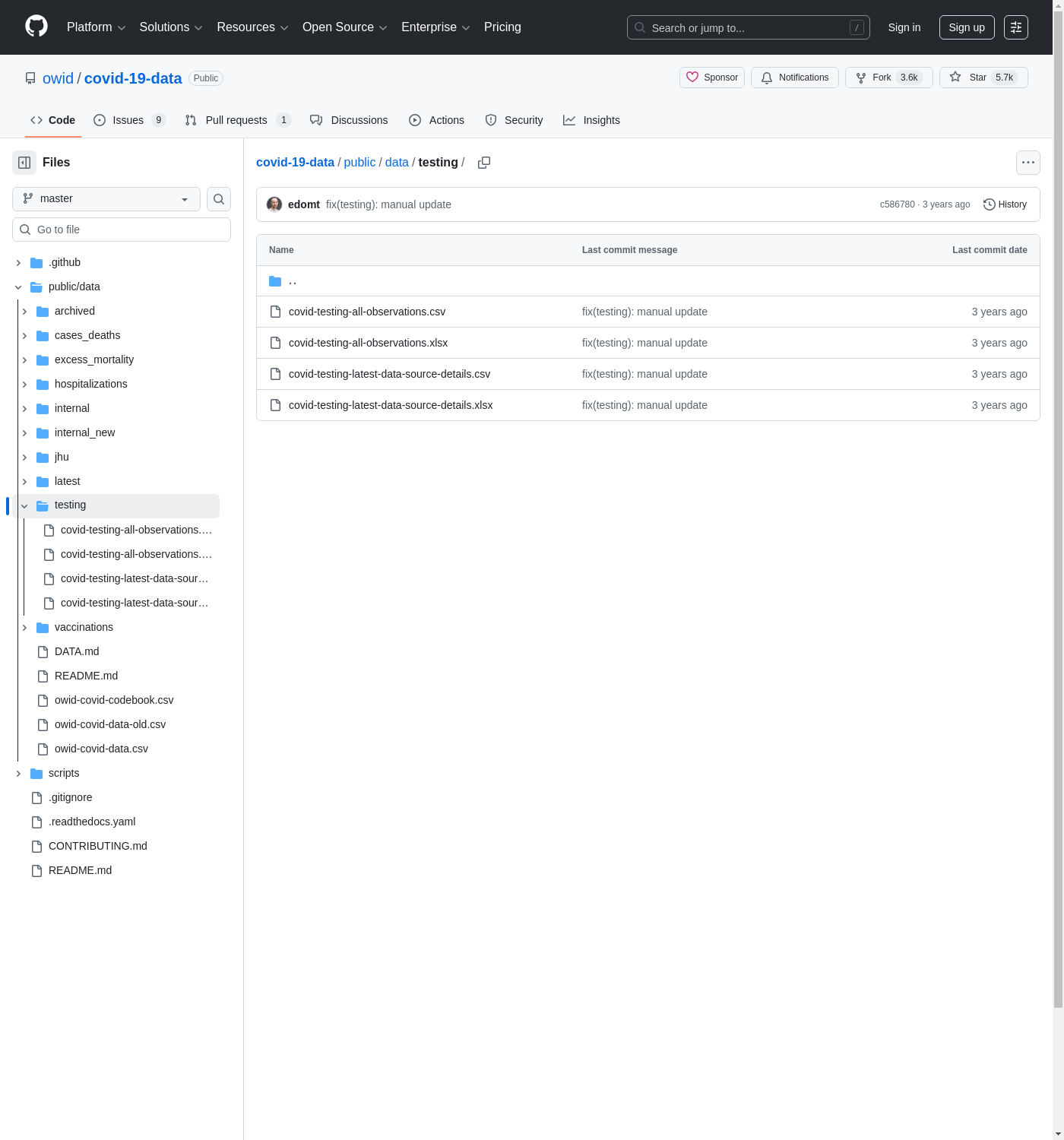Open the Pull requests tab

236,120
